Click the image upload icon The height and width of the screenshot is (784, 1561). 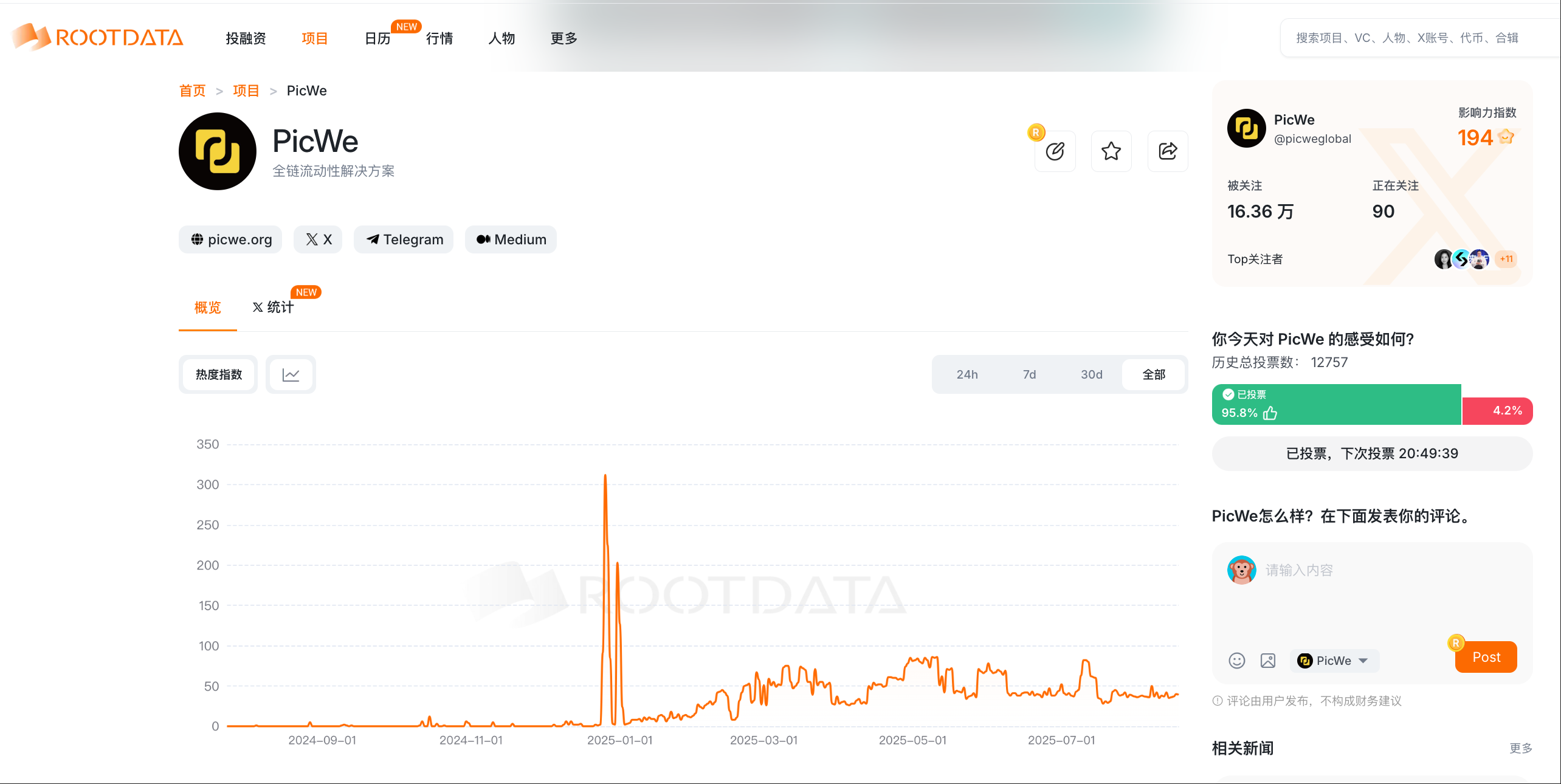(1268, 661)
